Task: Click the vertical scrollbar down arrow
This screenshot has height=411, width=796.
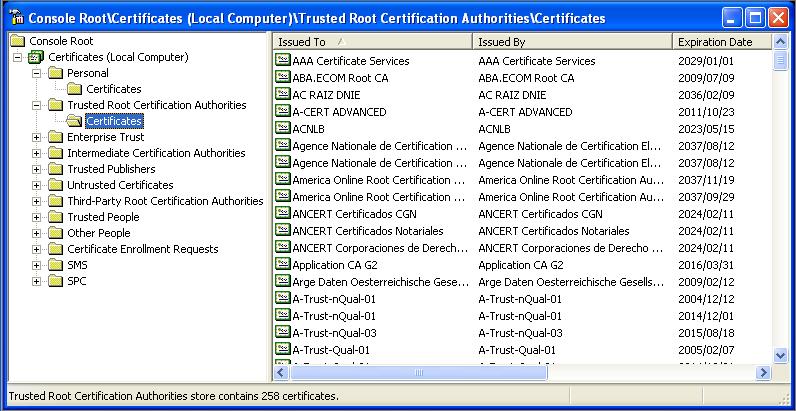Action: click(781, 355)
